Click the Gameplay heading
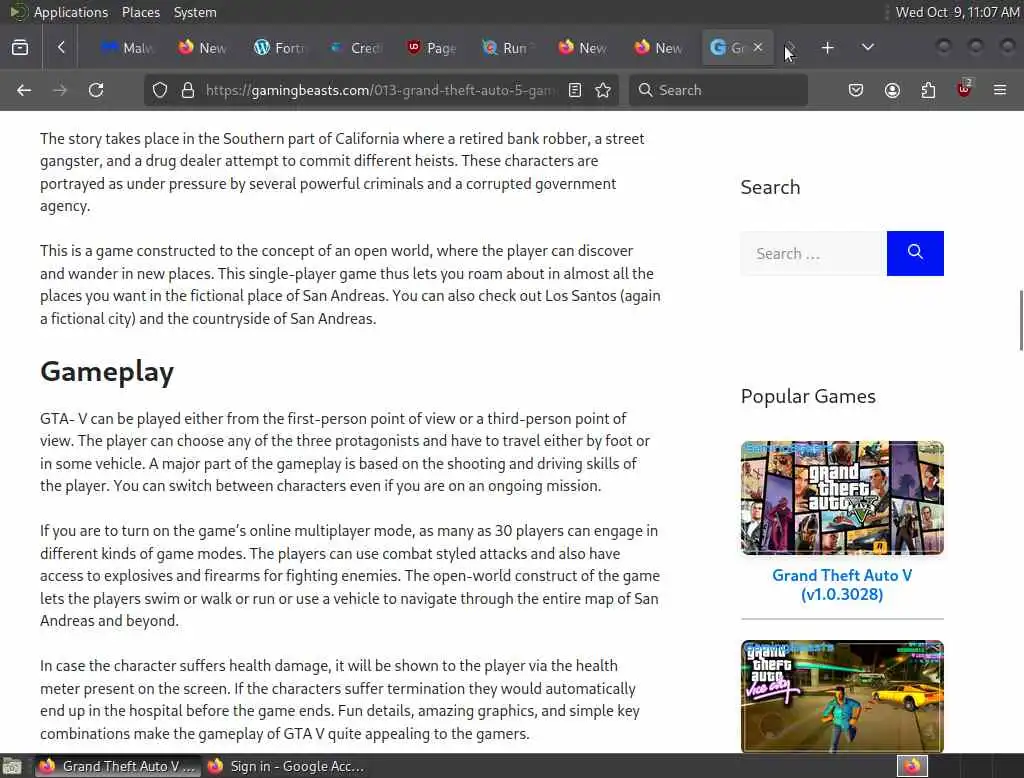The image size is (1024, 778). [107, 372]
